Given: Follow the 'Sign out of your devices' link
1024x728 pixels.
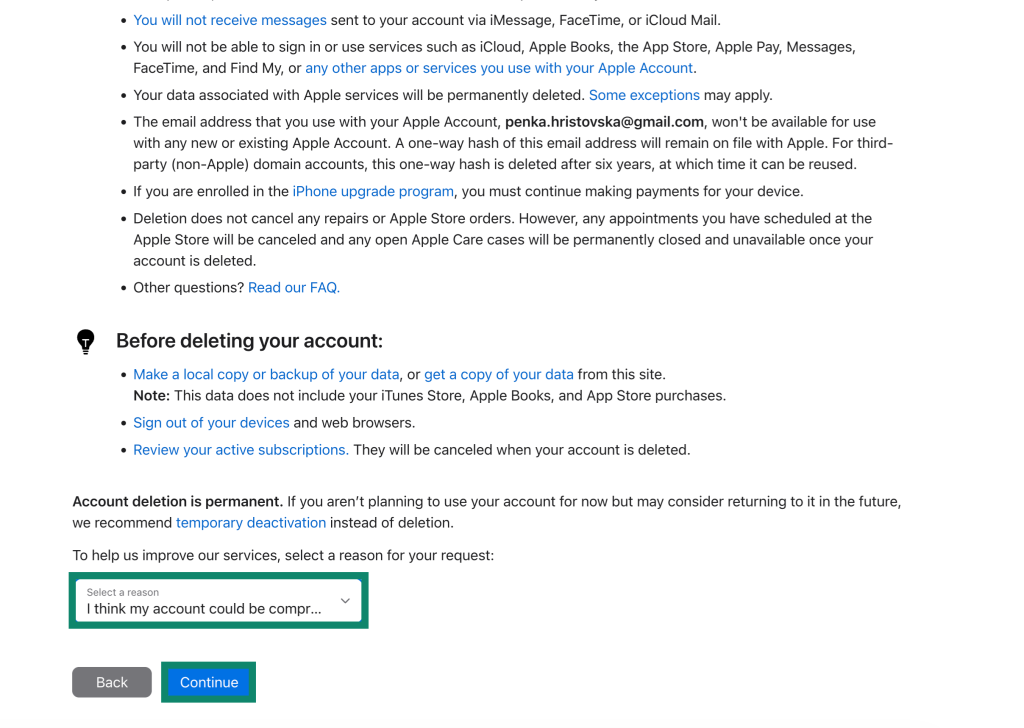Looking at the screenshot, I should (x=211, y=422).
